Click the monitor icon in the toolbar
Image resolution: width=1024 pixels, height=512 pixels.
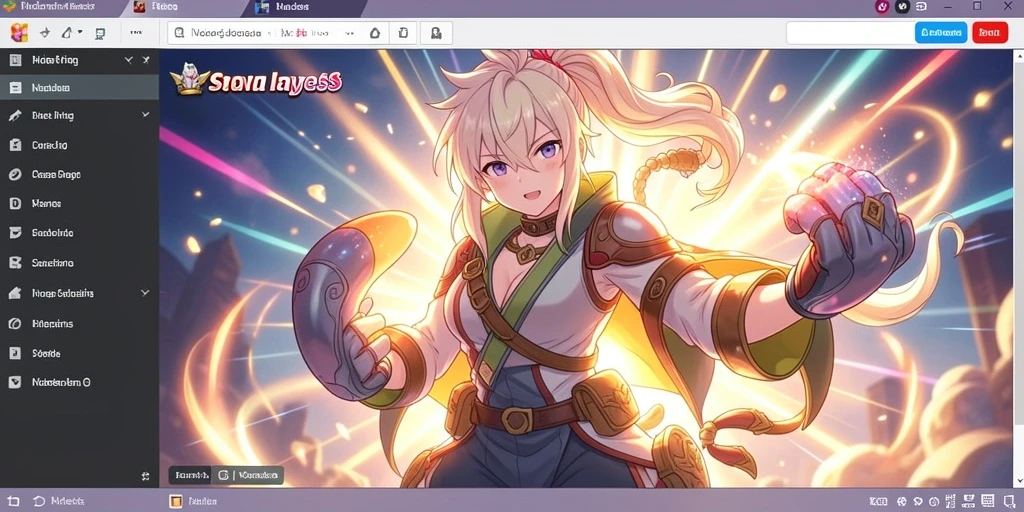tap(100, 33)
